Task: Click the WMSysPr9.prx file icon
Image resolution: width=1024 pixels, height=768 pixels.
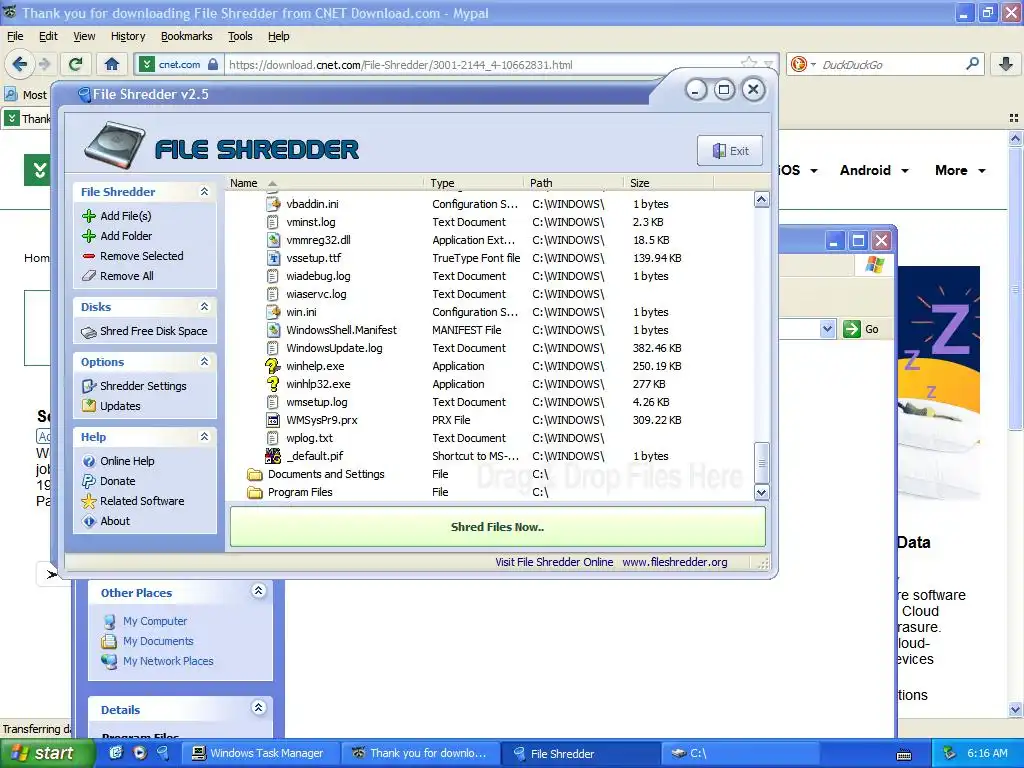Action: (273, 420)
